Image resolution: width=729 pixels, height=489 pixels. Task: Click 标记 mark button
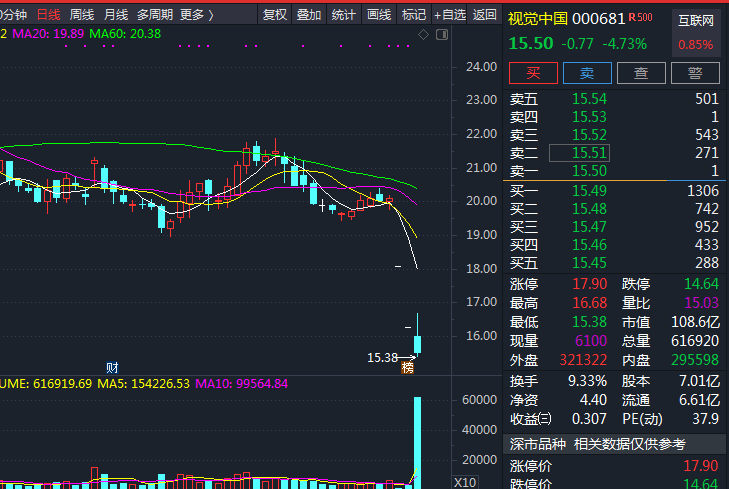point(413,15)
